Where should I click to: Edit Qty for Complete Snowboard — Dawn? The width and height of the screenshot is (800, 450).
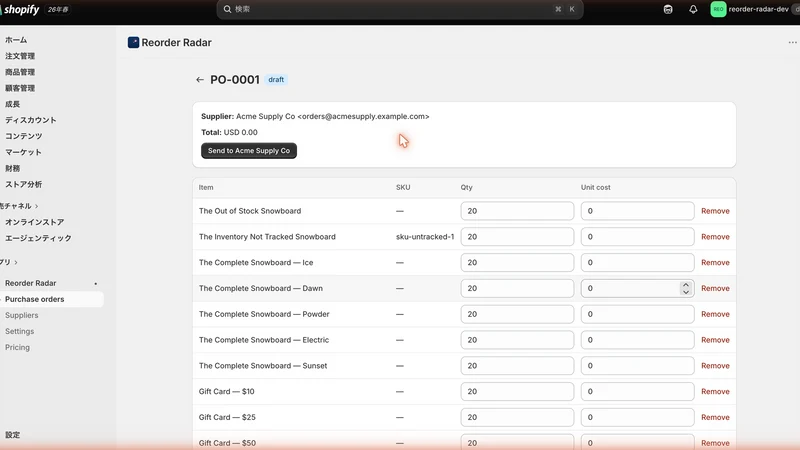517,288
